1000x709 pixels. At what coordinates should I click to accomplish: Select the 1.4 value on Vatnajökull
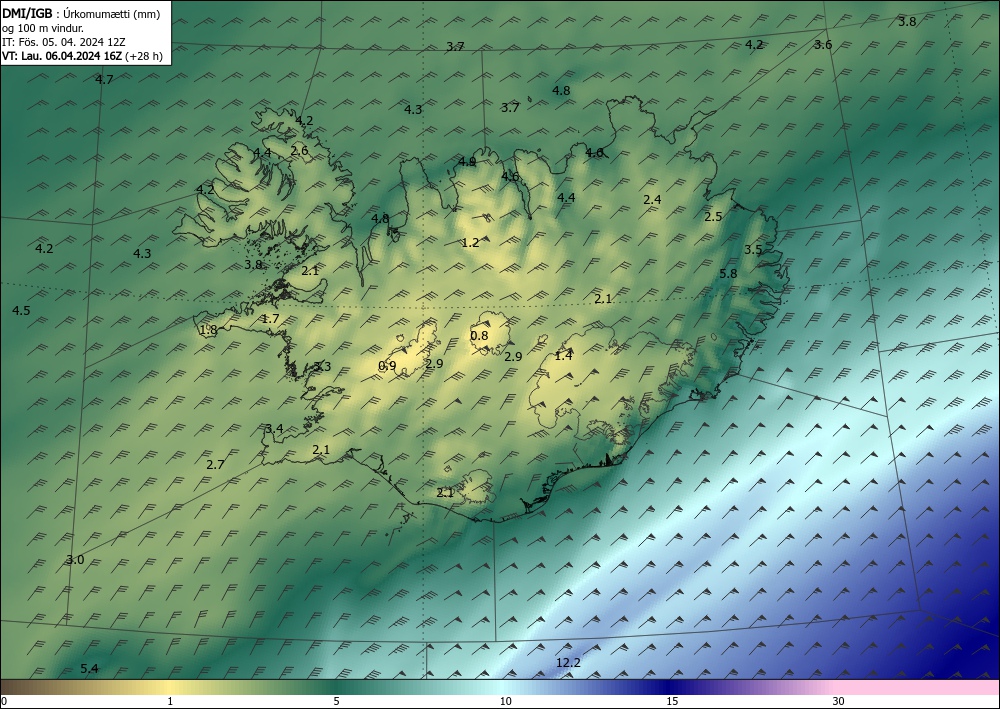[563, 356]
